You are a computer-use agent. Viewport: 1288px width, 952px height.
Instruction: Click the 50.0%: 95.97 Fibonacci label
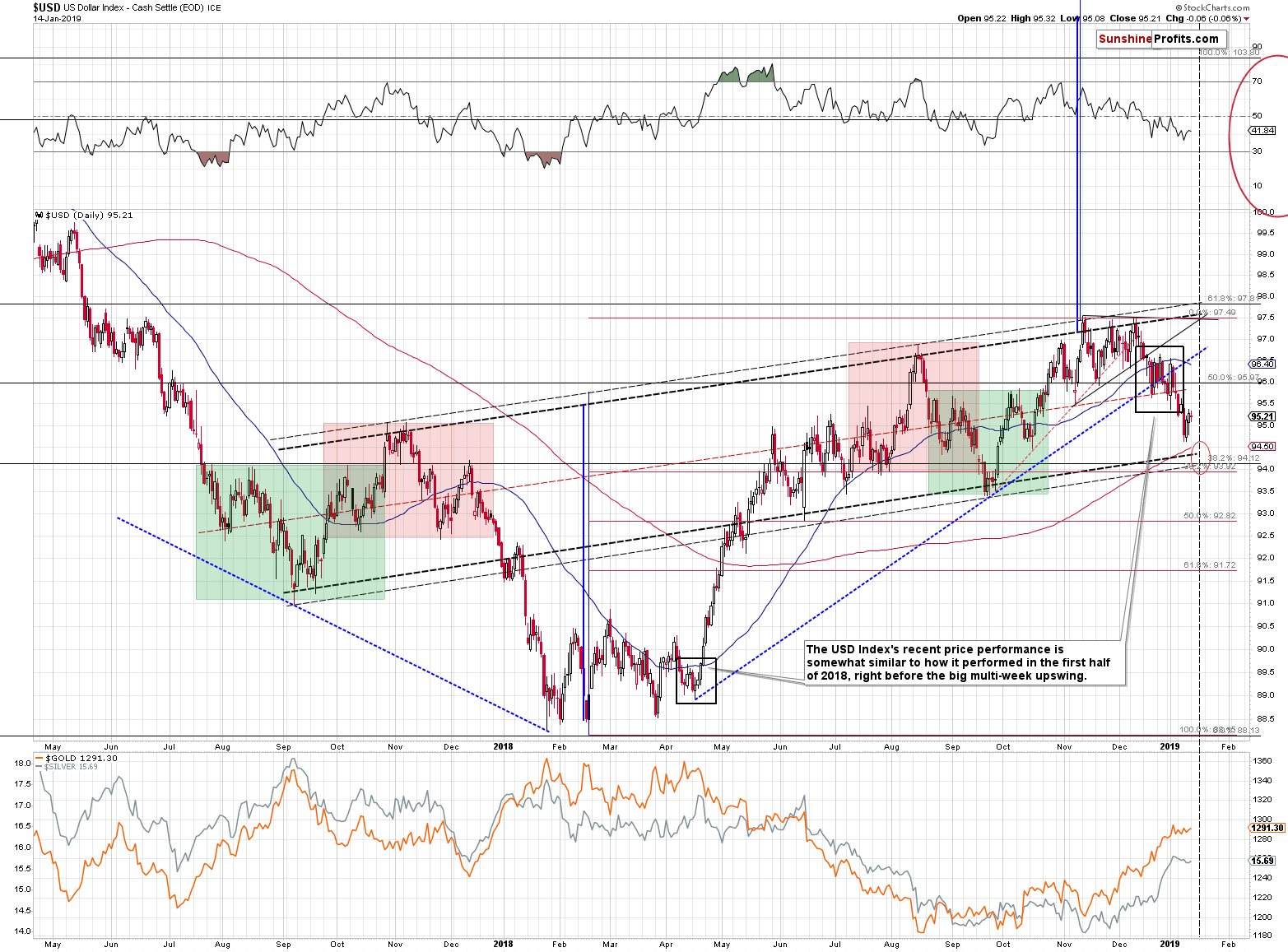[1233, 378]
